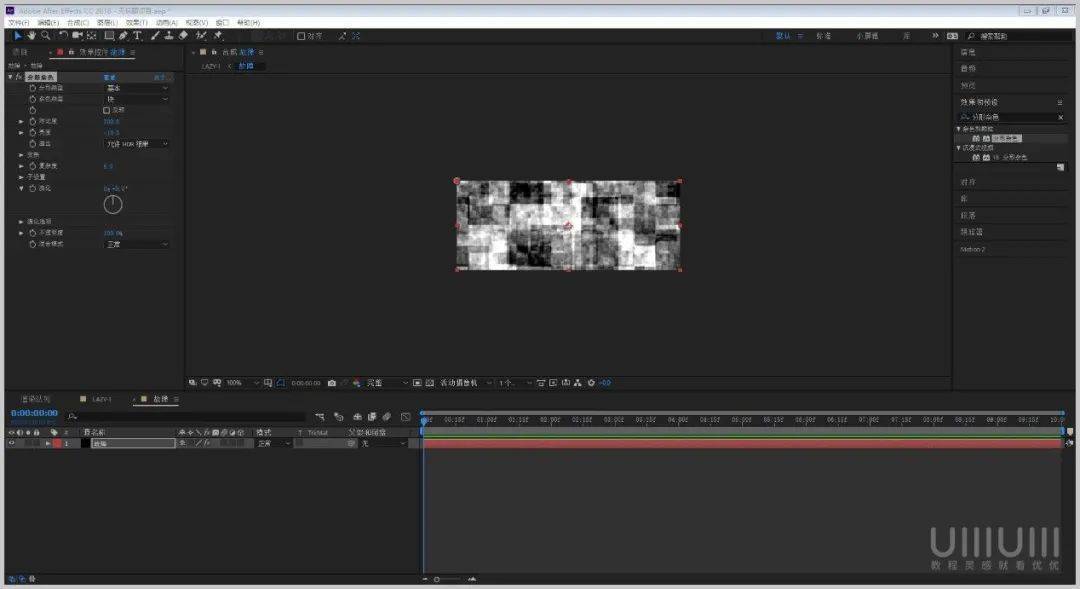Select the Rotation tool
1080x589 pixels.
click(63, 36)
